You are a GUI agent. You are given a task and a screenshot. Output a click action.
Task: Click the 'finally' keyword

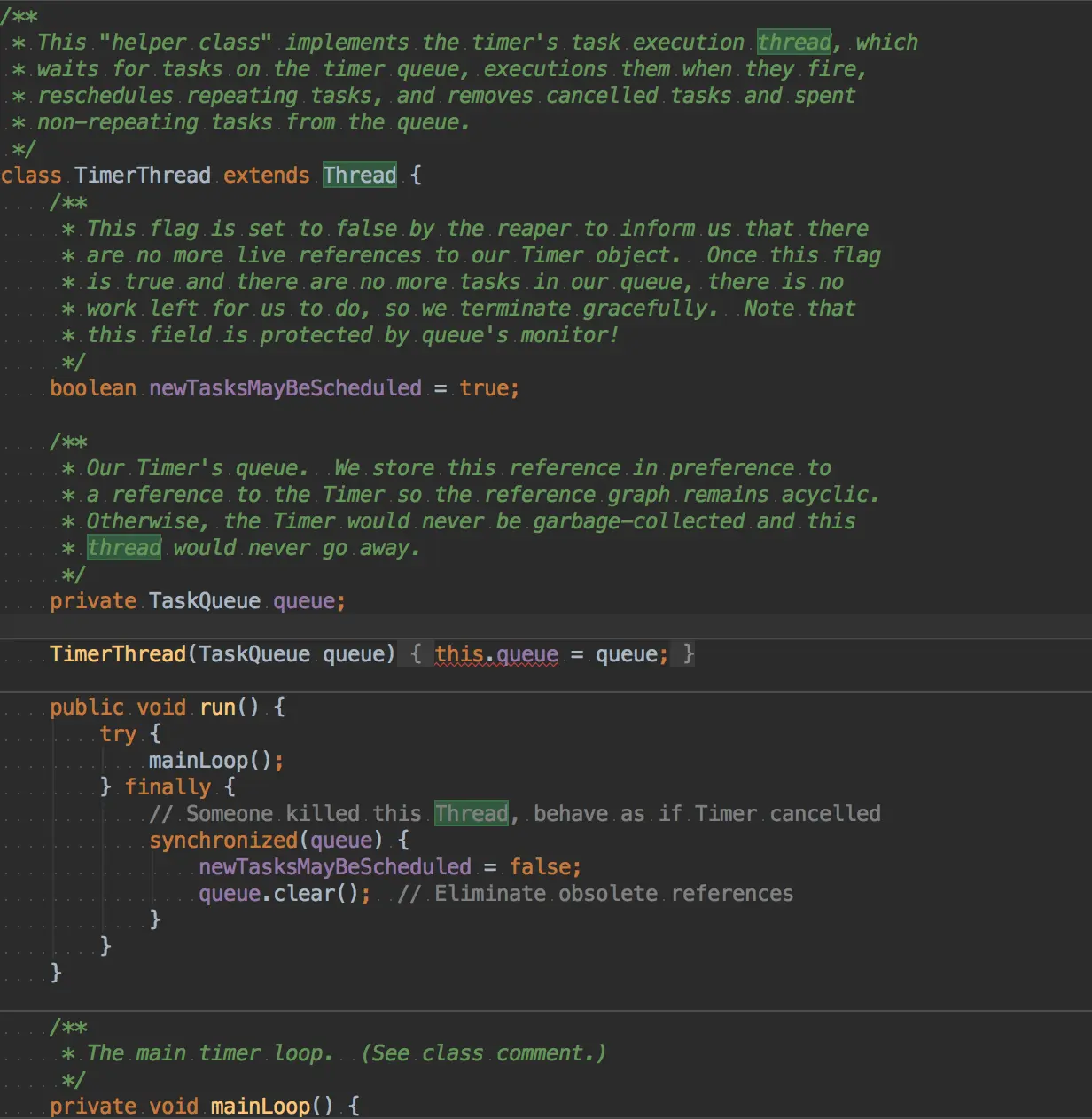(168, 787)
